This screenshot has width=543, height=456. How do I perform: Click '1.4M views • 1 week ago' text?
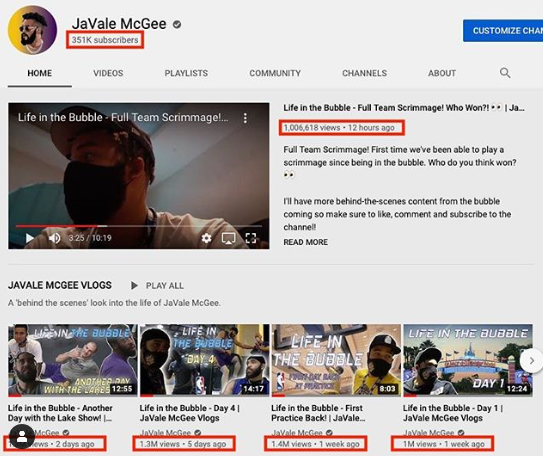pyautogui.click(x=315, y=444)
